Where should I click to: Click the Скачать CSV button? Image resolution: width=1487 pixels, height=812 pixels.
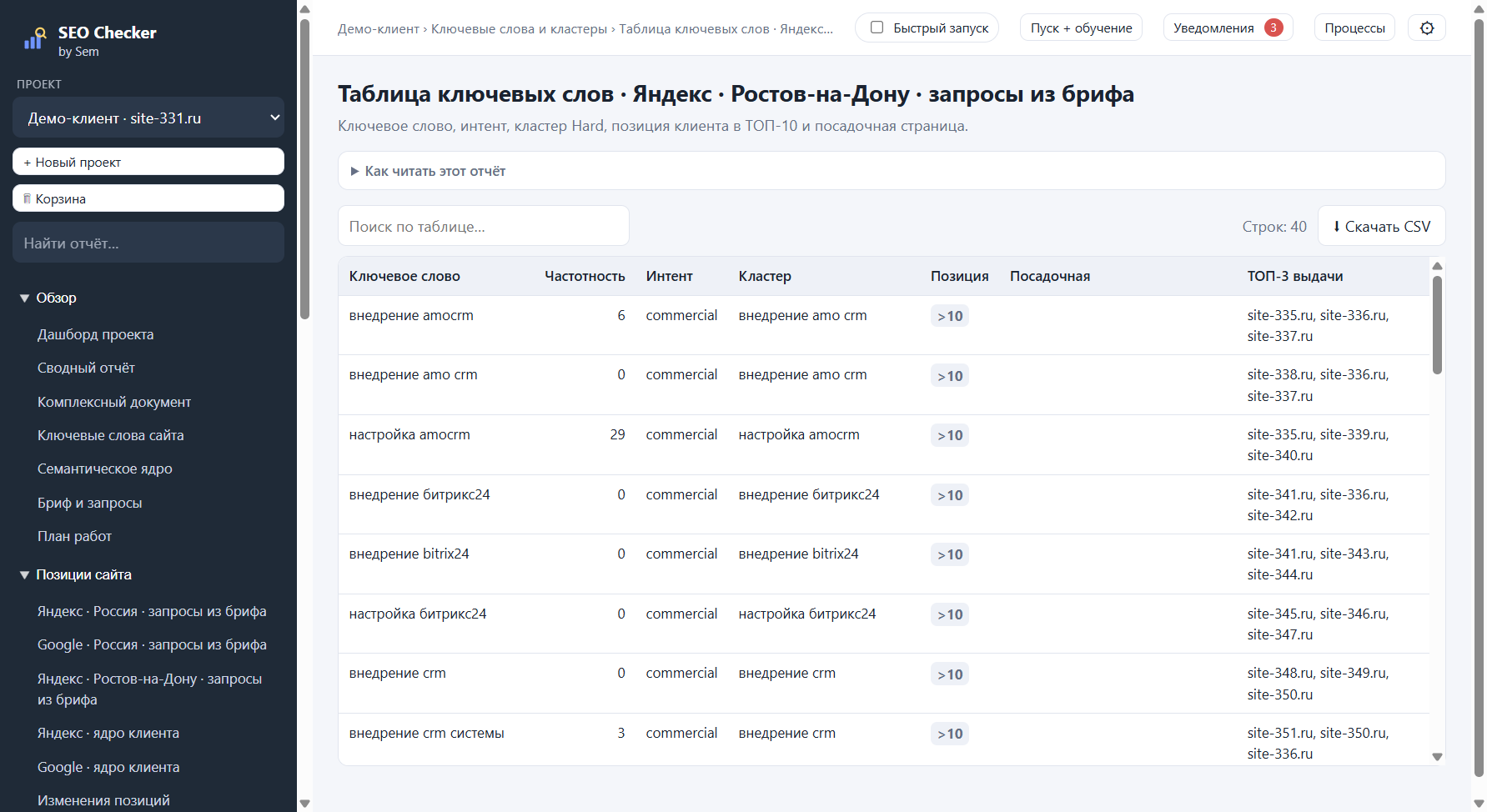point(1381,226)
